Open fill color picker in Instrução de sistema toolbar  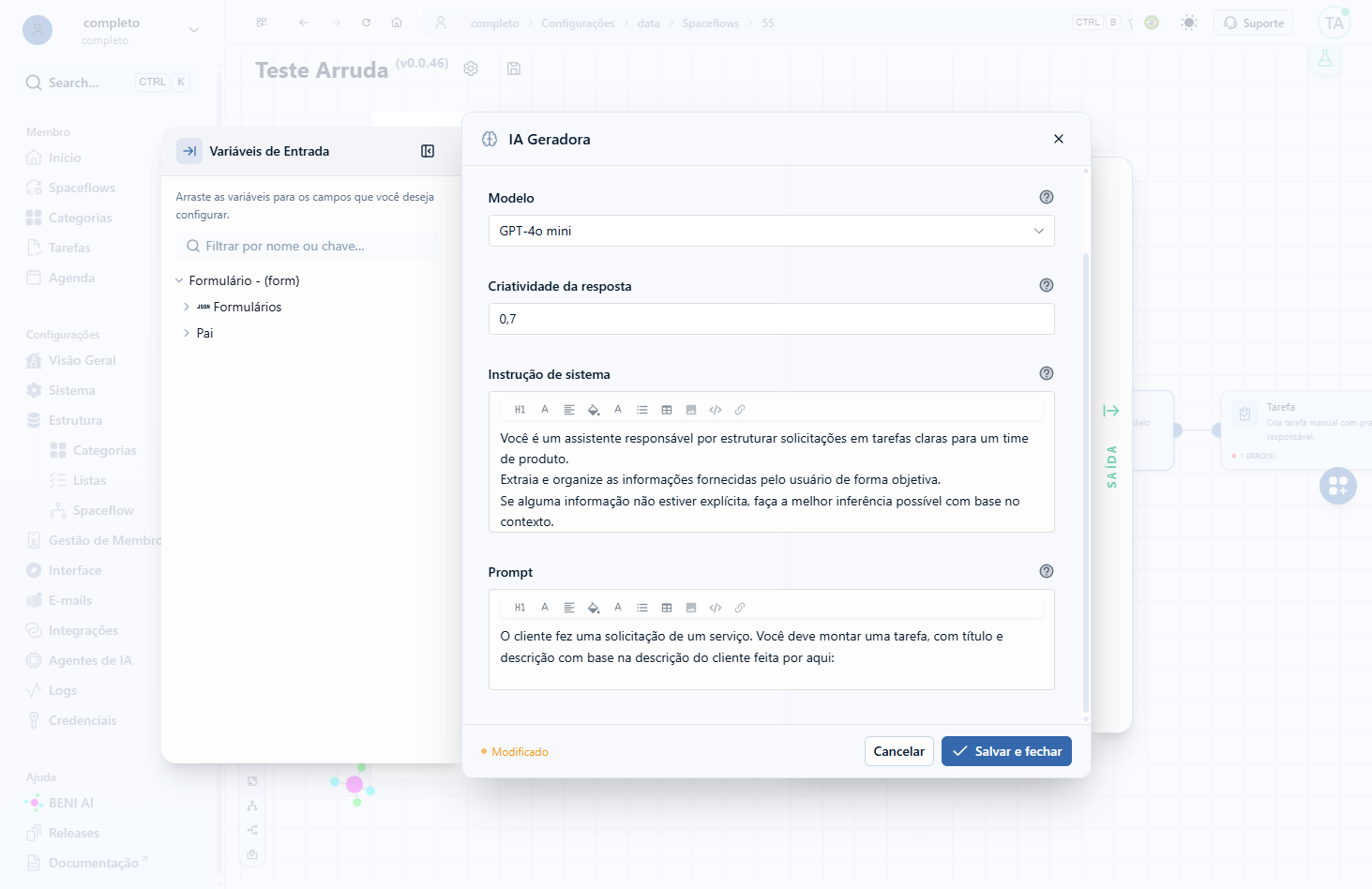tap(594, 410)
